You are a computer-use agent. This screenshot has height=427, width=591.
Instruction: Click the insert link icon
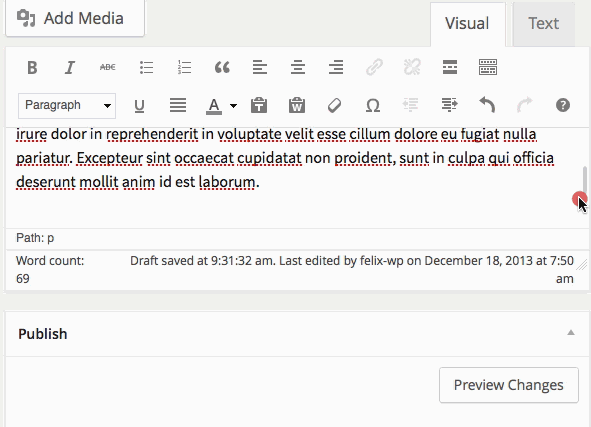click(x=374, y=68)
